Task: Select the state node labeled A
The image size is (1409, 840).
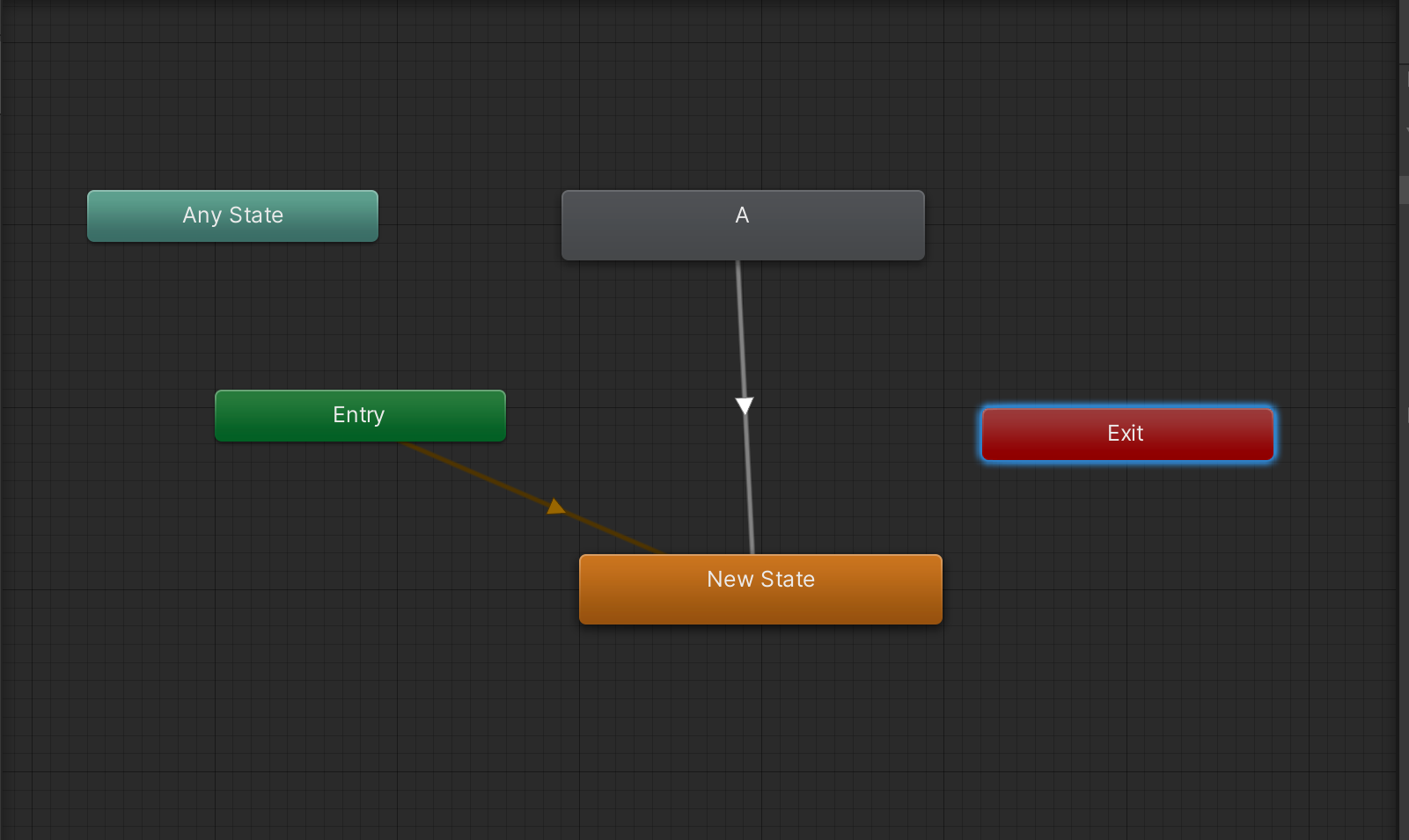Action: click(743, 225)
